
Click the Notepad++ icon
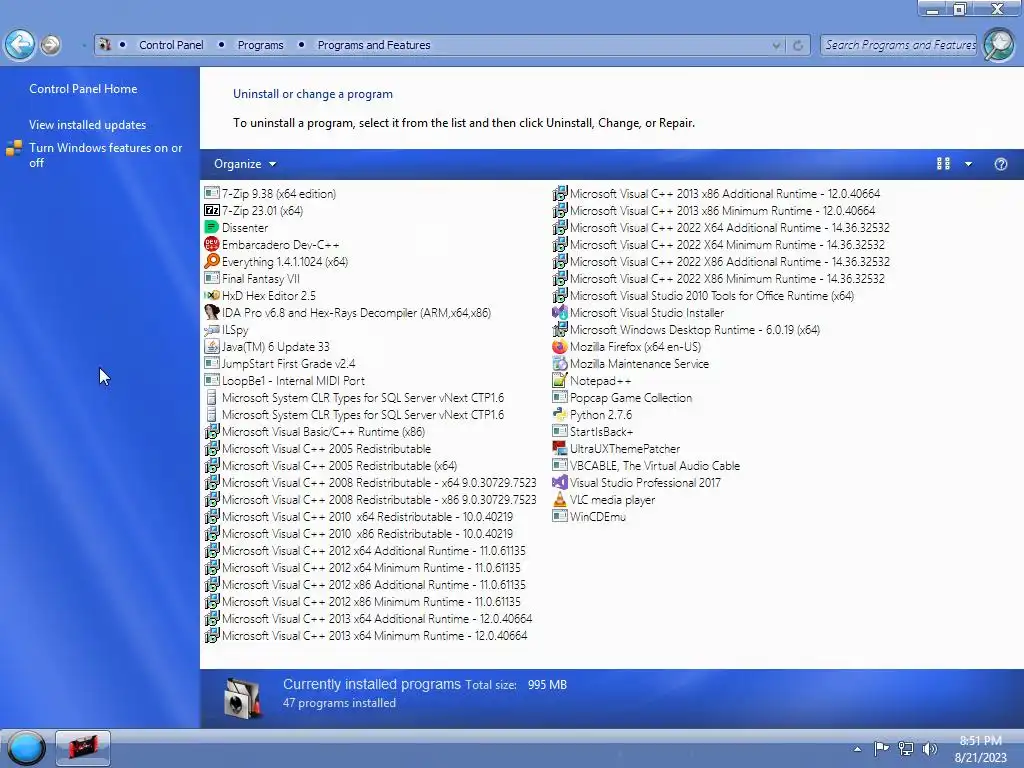[x=560, y=380]
